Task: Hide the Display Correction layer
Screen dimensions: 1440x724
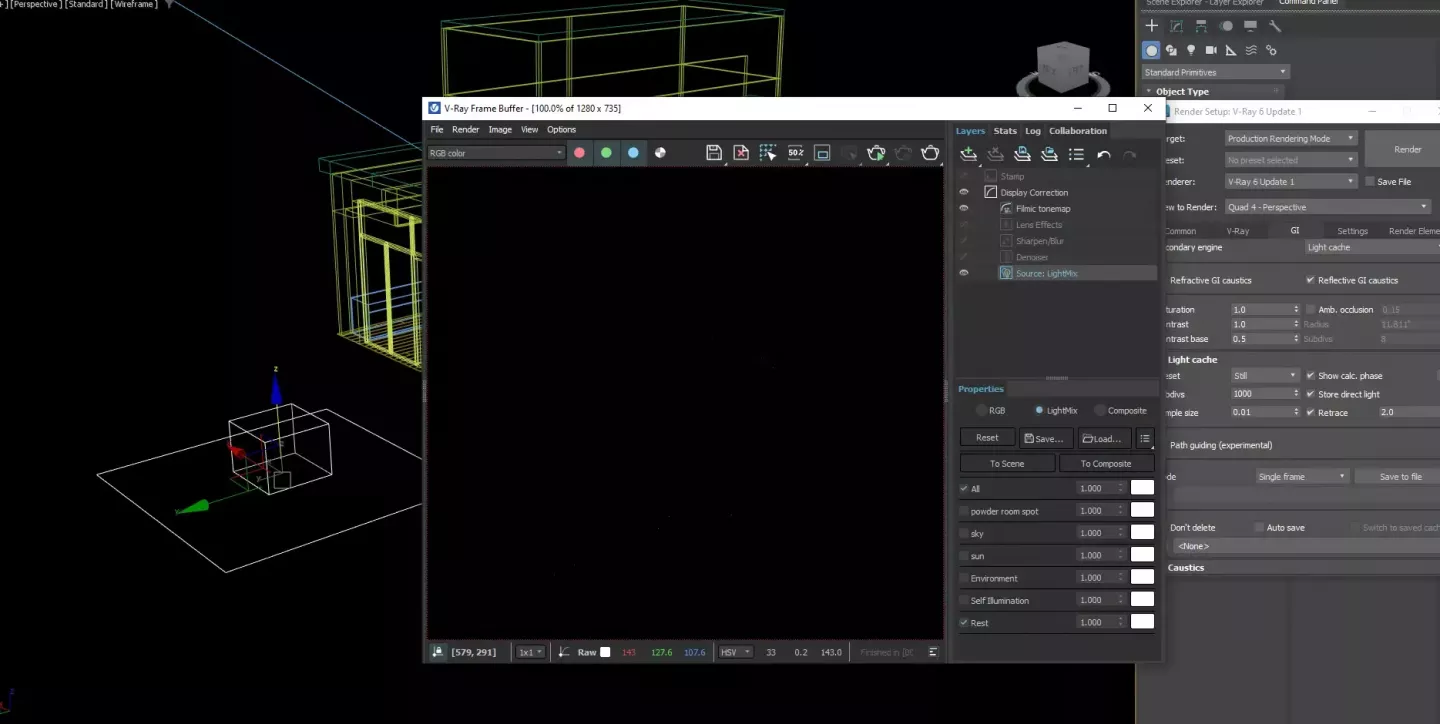Action: pyautogui.click(x=964, y=192)
